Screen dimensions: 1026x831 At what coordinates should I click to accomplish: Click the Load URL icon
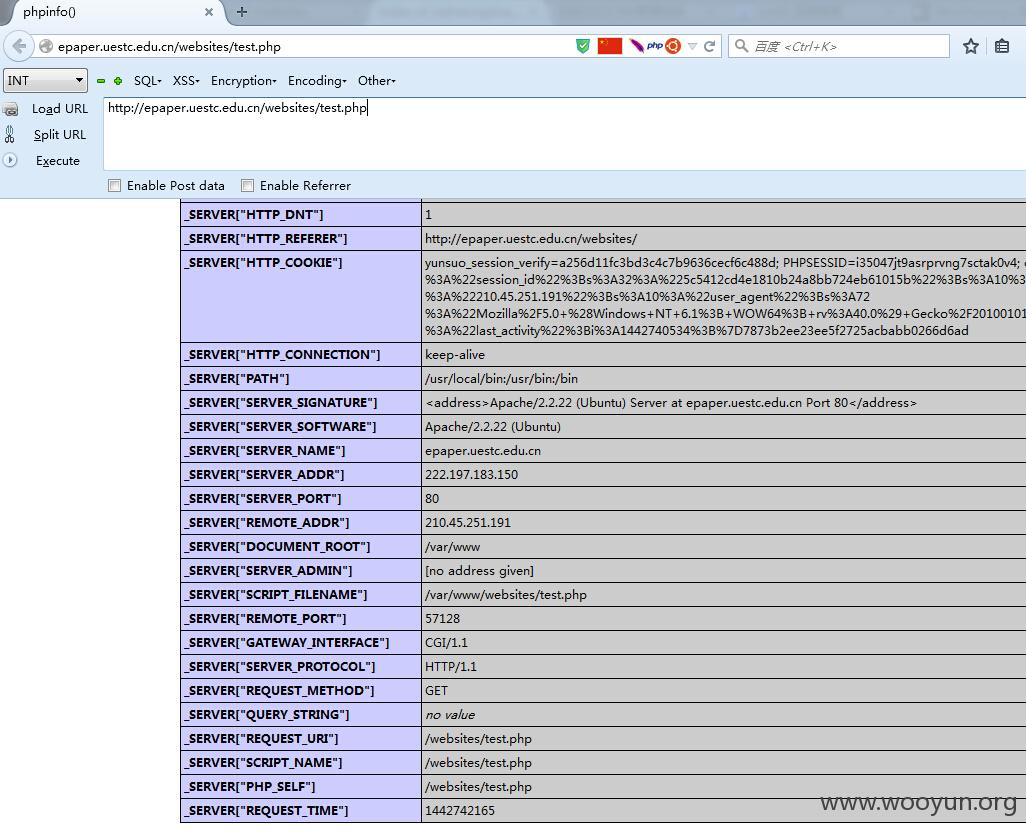pyautogui.click(x=10, y=109)
